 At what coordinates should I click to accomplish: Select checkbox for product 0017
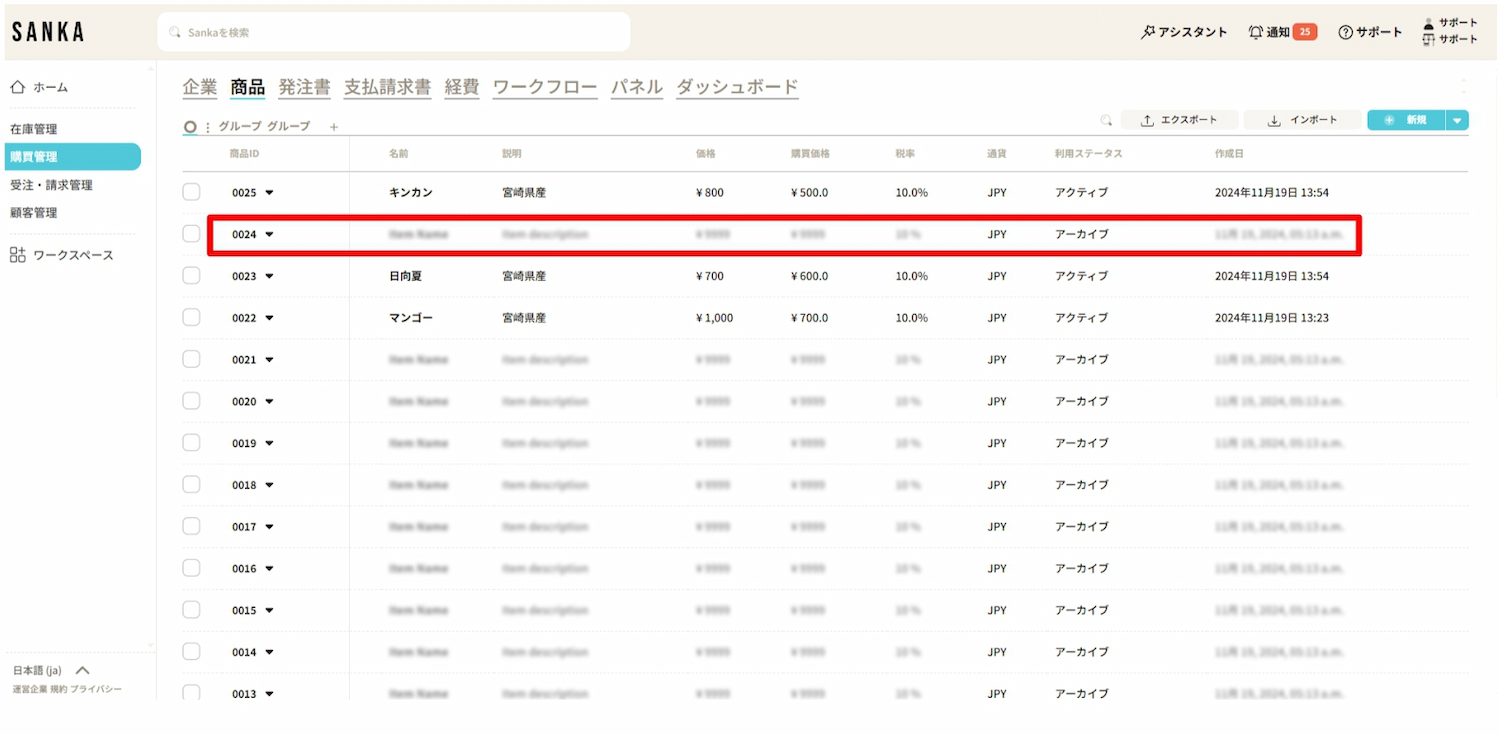(191, 526)
